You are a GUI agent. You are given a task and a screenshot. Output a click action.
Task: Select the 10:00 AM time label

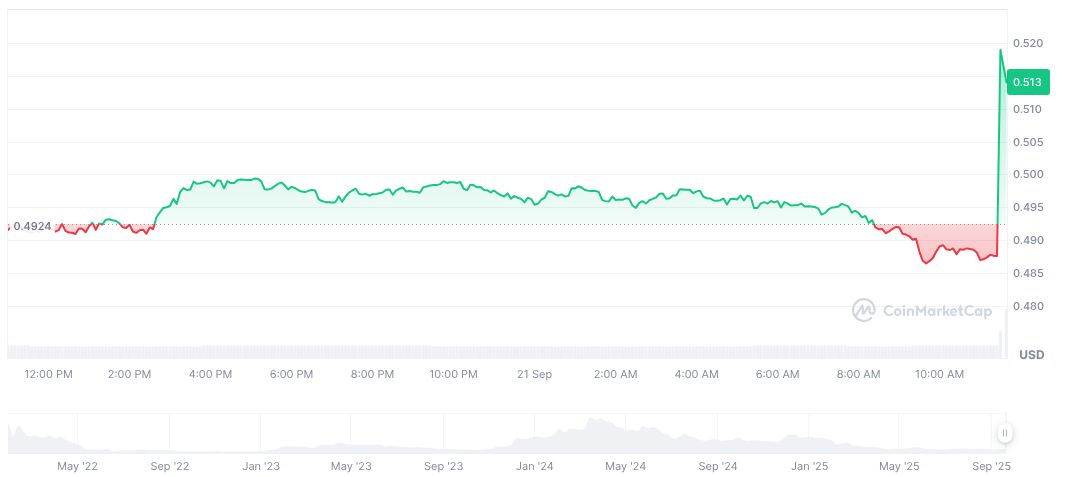[939, 374]
